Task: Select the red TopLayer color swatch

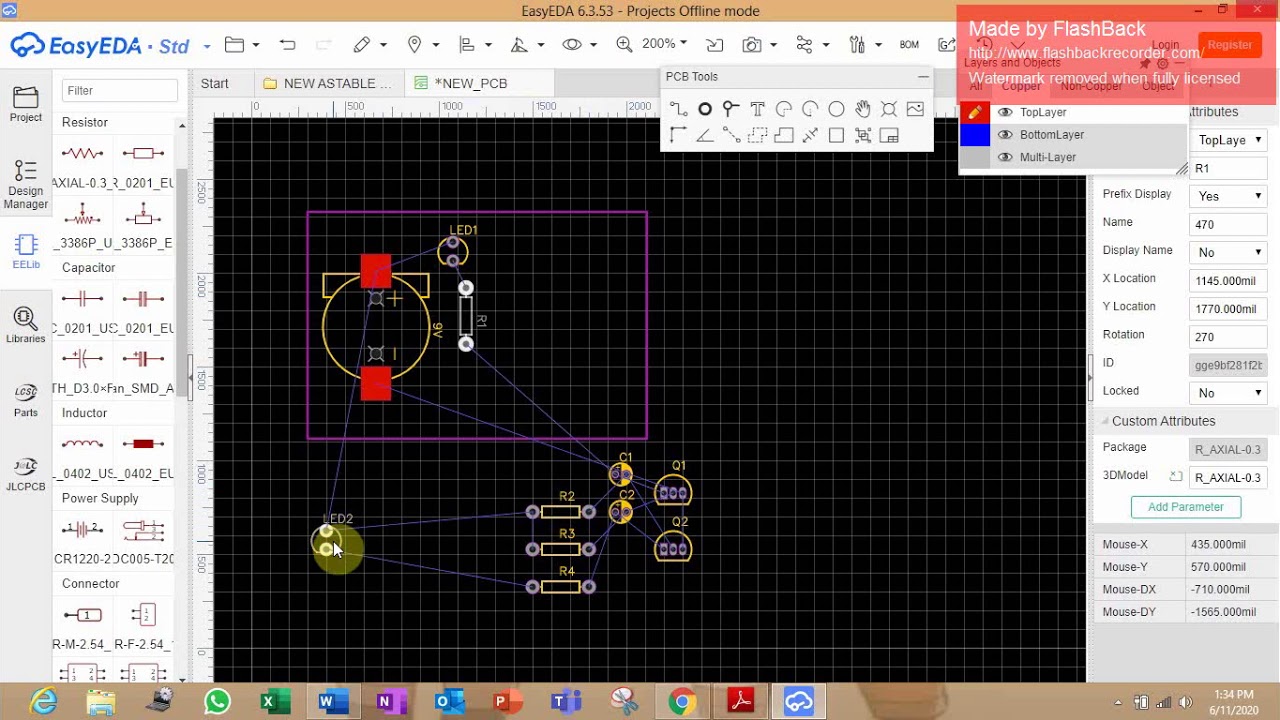Action: [x=975, y=112]
